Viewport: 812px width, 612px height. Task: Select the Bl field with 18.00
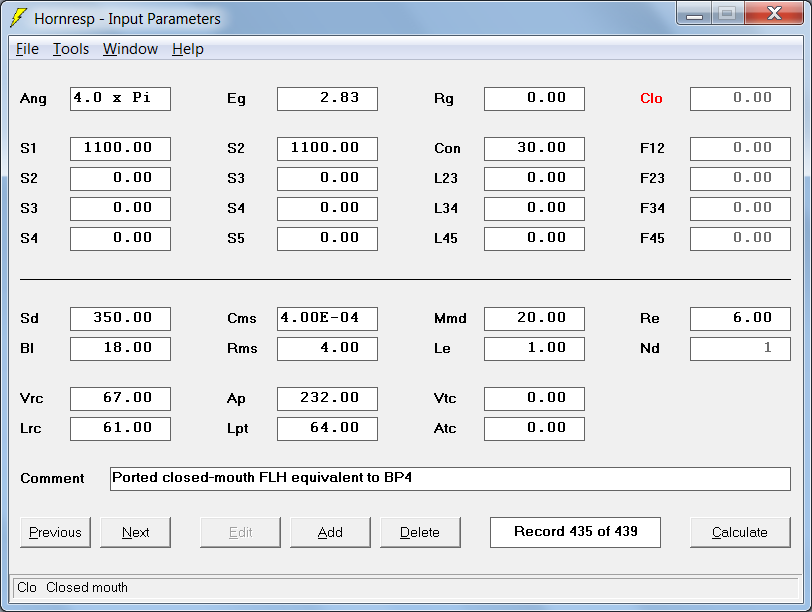[120, 349]
